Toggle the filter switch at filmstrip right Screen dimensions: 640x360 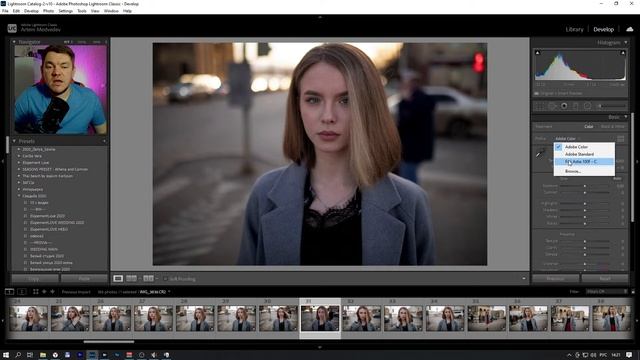[633, 291]
